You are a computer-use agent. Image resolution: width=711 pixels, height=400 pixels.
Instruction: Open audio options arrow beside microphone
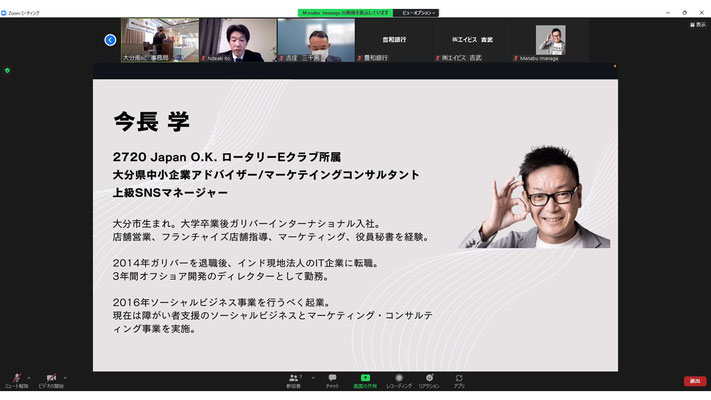point(29,377)
